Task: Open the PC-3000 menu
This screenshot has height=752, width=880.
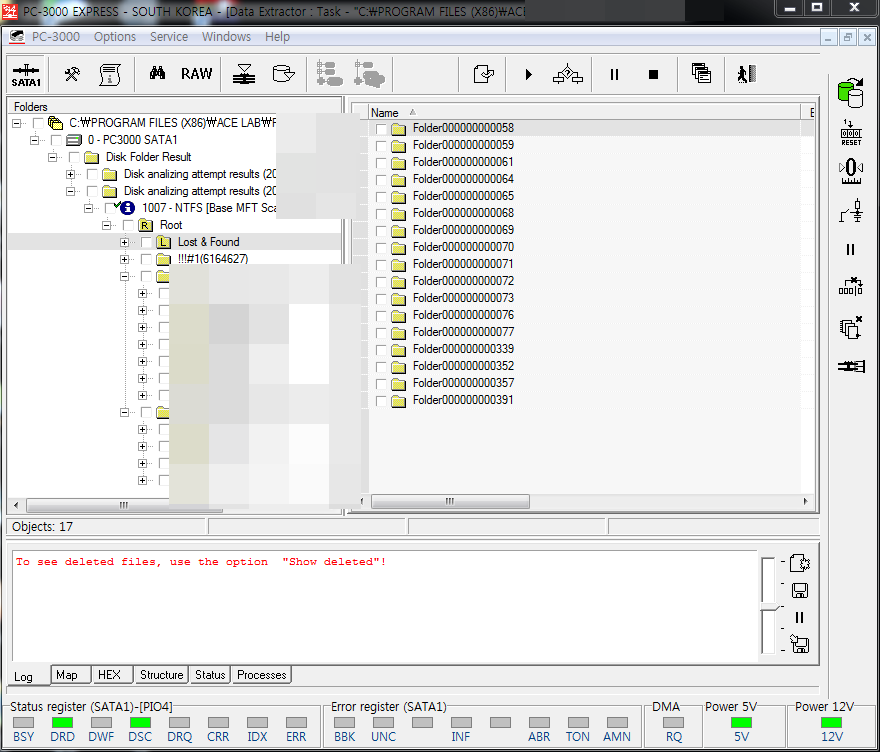Action: coord(56,37)
